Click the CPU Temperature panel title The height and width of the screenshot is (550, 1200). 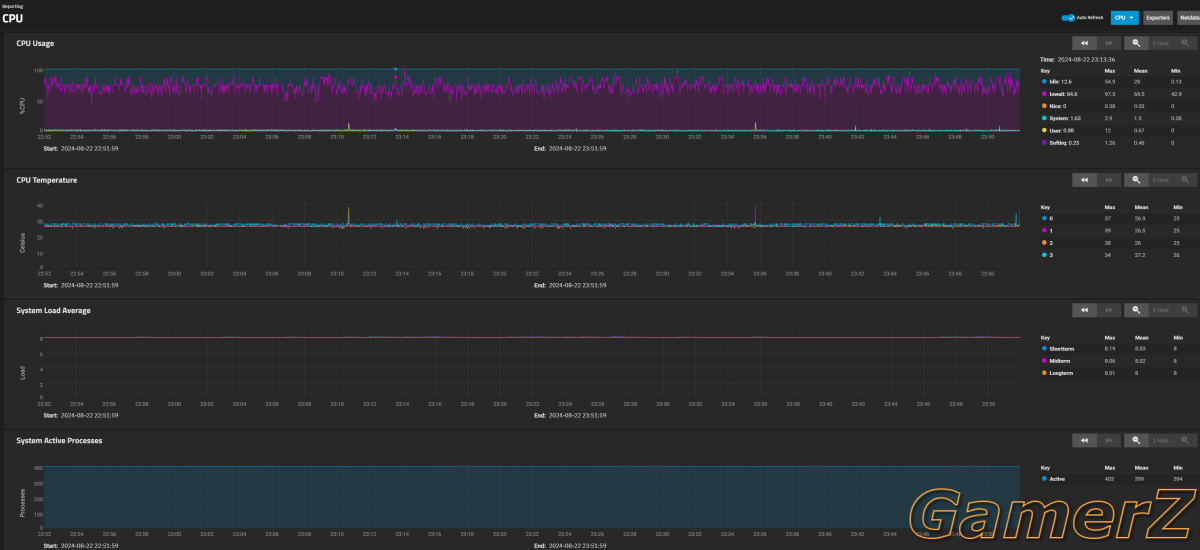47,180
